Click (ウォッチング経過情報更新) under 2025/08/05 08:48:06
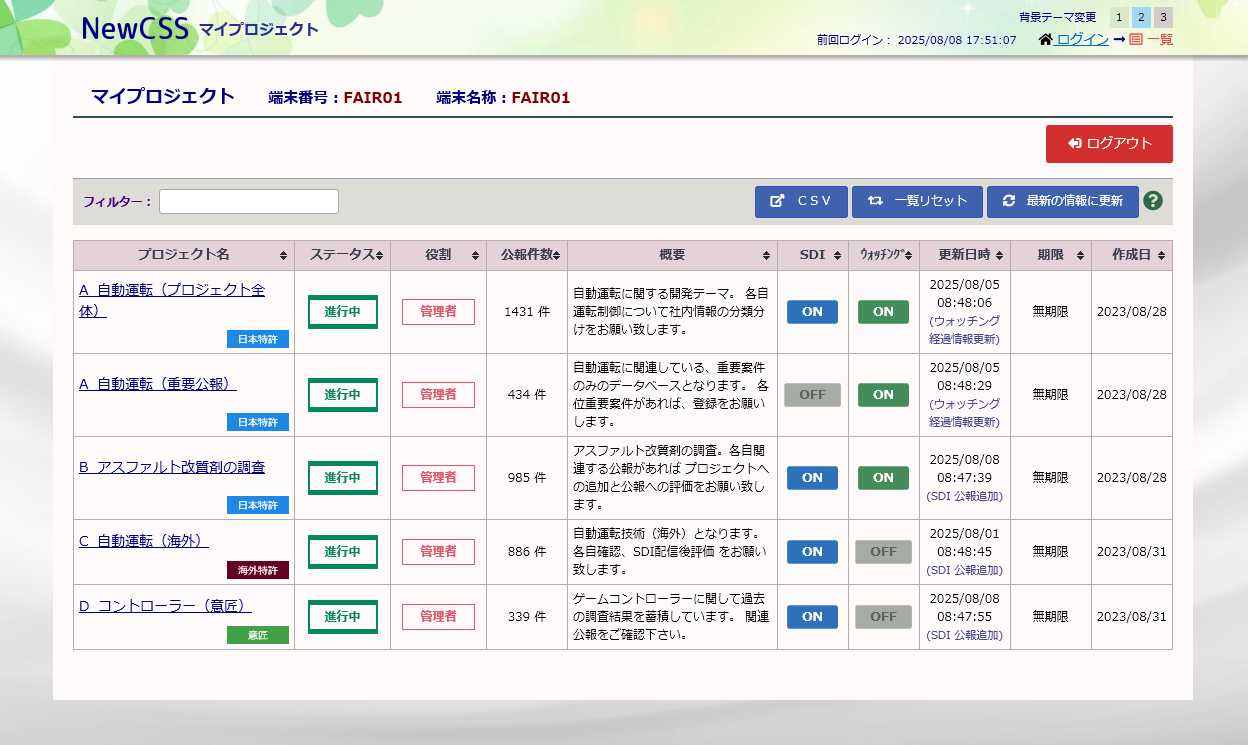The width and height of the screenshot is (1248, 745). click(964, 331)
